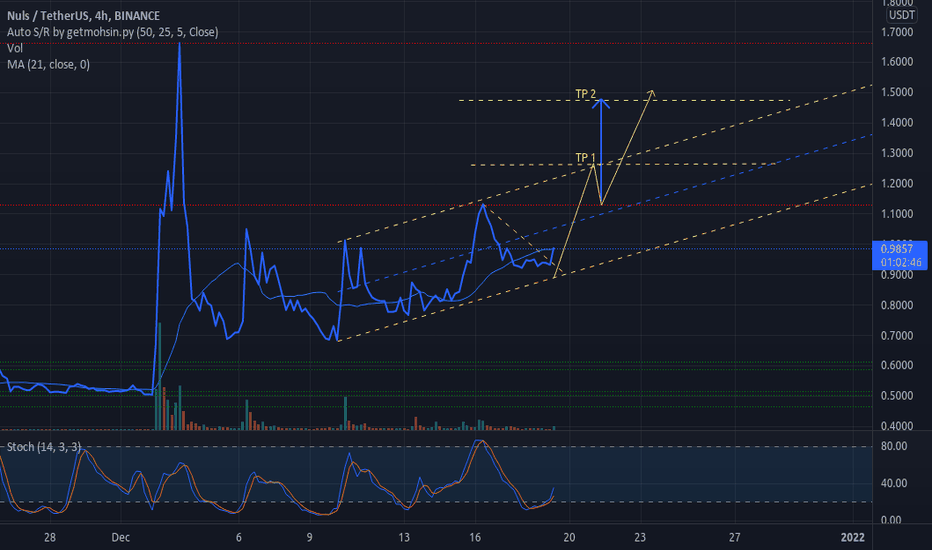The image size is (932, 550).
Task: Click the current price label 0.9857
Action: [x=896, y=249]
